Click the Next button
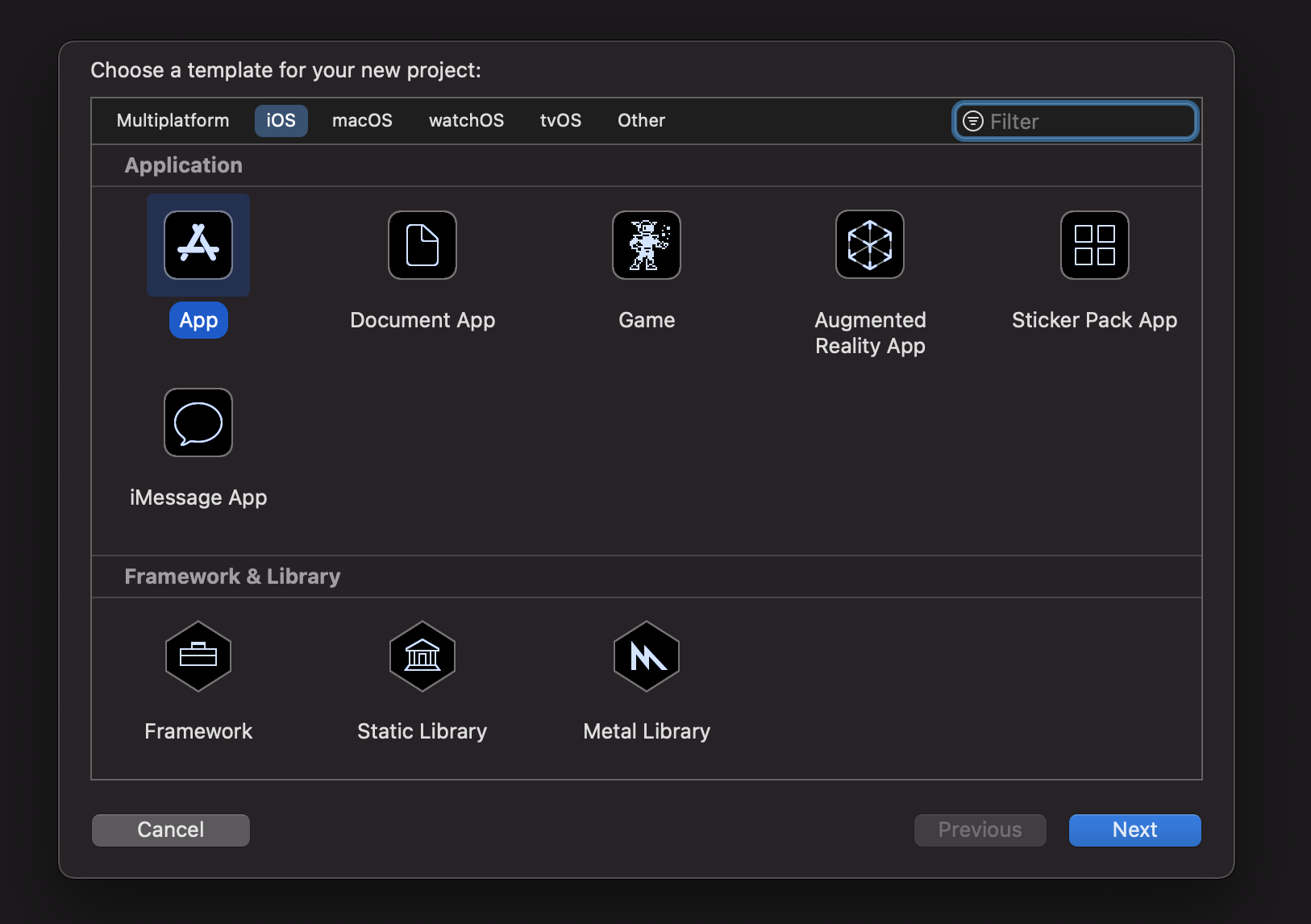Image resolution: width=1311 pixels, height=924 pixels. 1135,830
